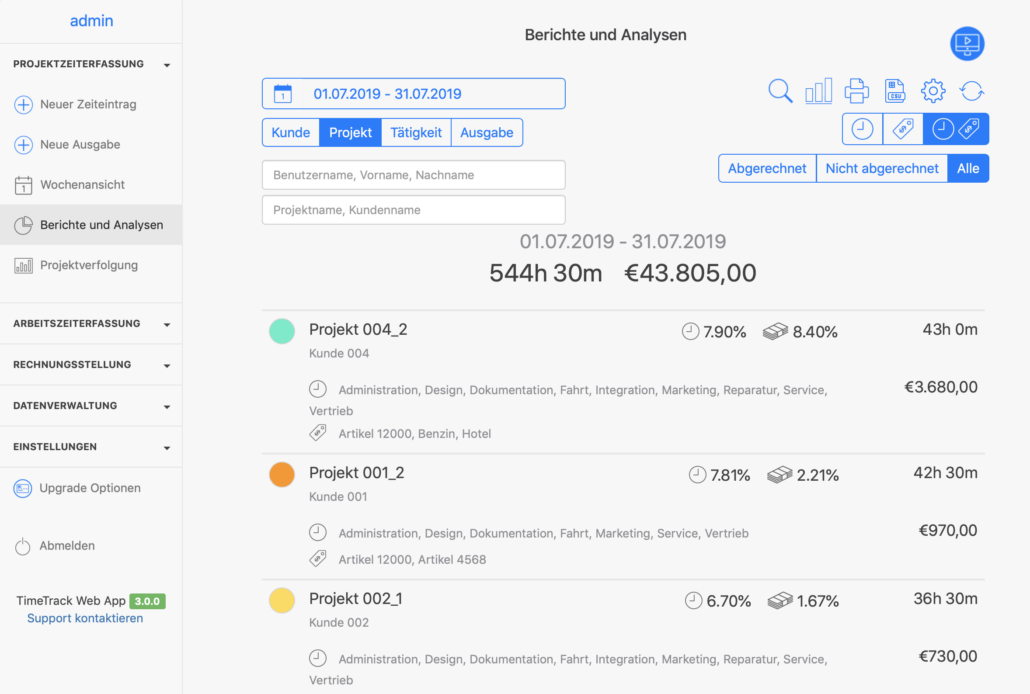Open Neue Ausgabe in sidebar
The width and height of the screenshot is (1030, 694).
(x=80, y=145)
